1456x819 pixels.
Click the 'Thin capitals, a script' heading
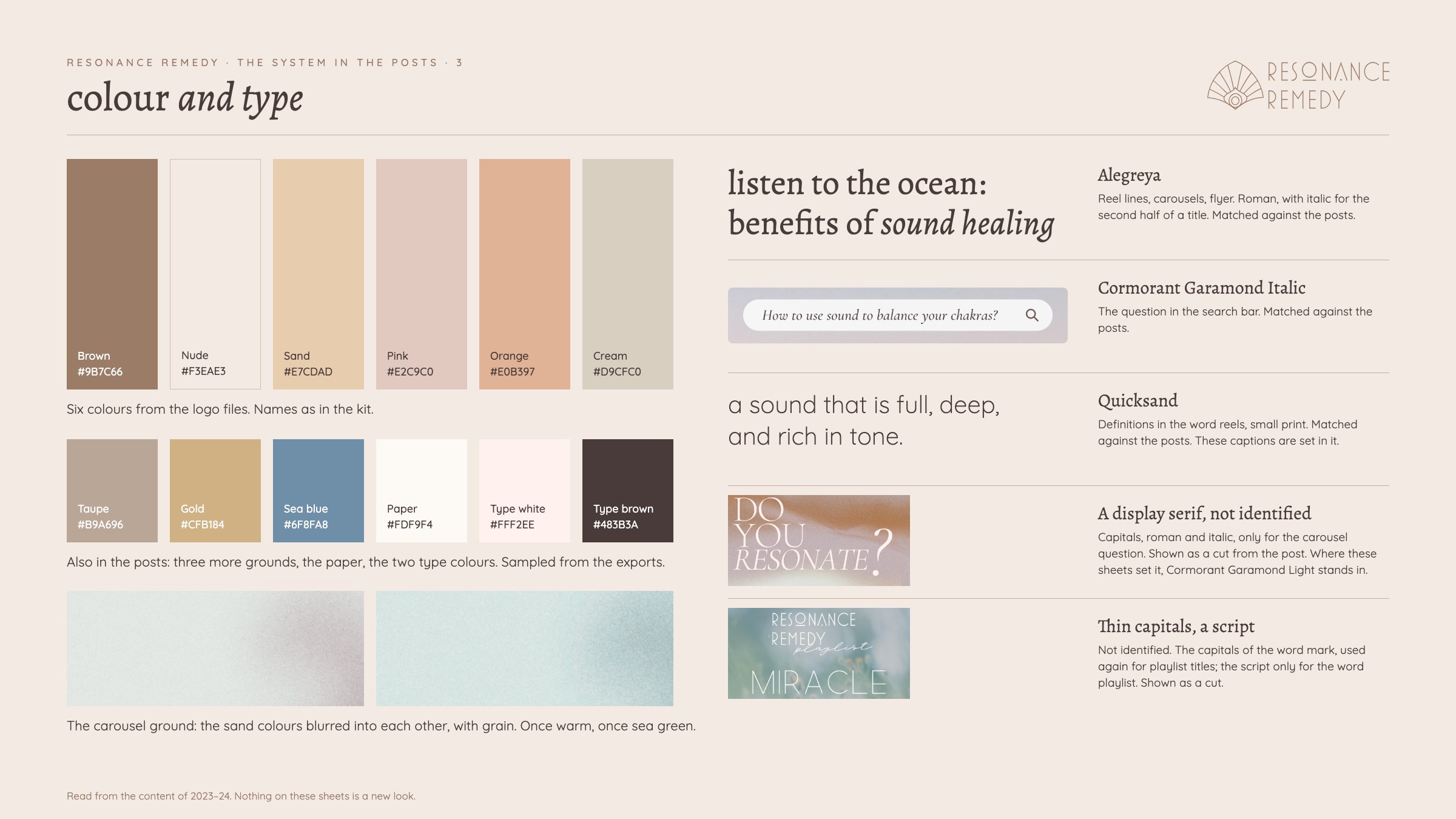click(x=1176, y=627)
